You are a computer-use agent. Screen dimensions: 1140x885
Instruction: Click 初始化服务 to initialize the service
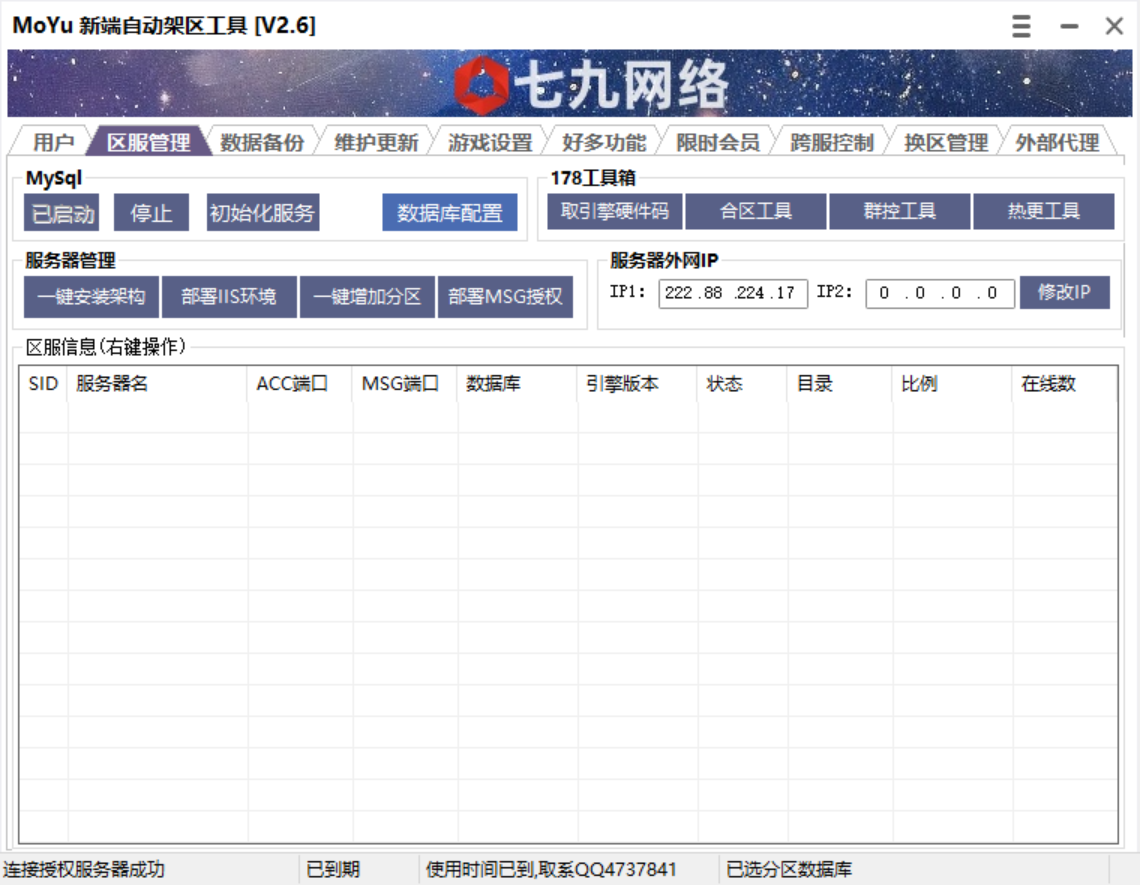coord(262,211)
